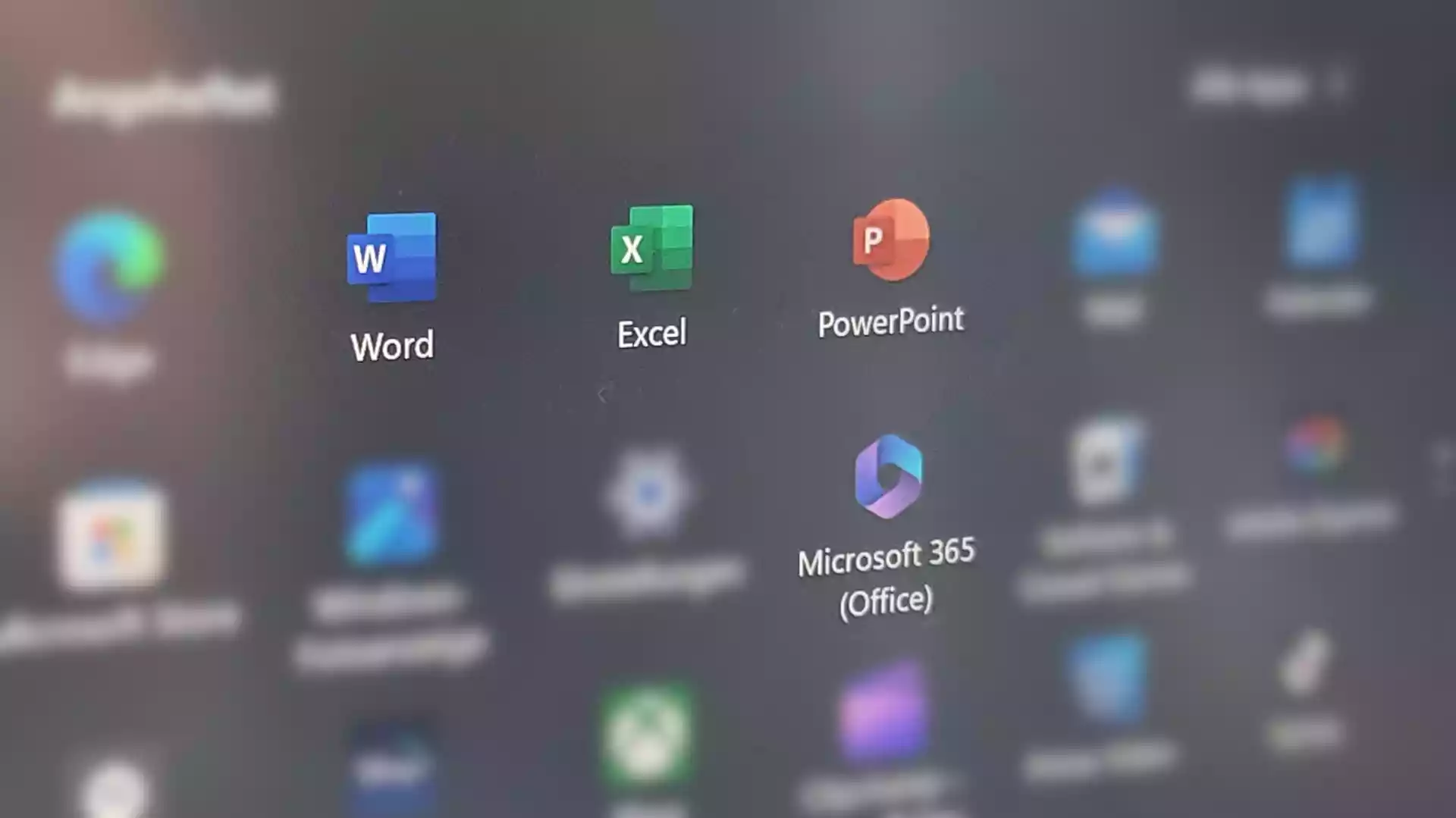This screenshot has height=818, width=1456.
Task: Launch Excel from pinned apps
Action: (x=652, y=248)
